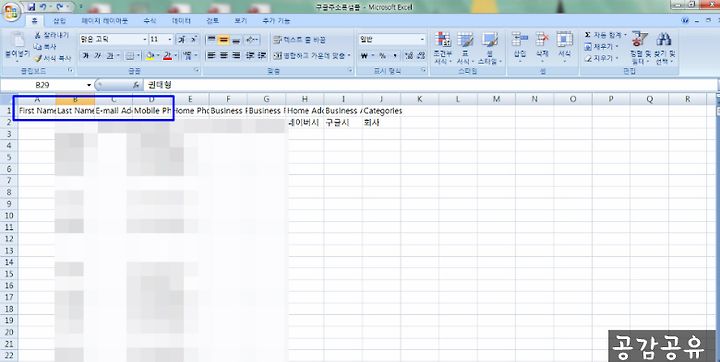This screenshot has width=720, height=362.
Task: Toggle bold formatting
Action: (x=85, y=56)
